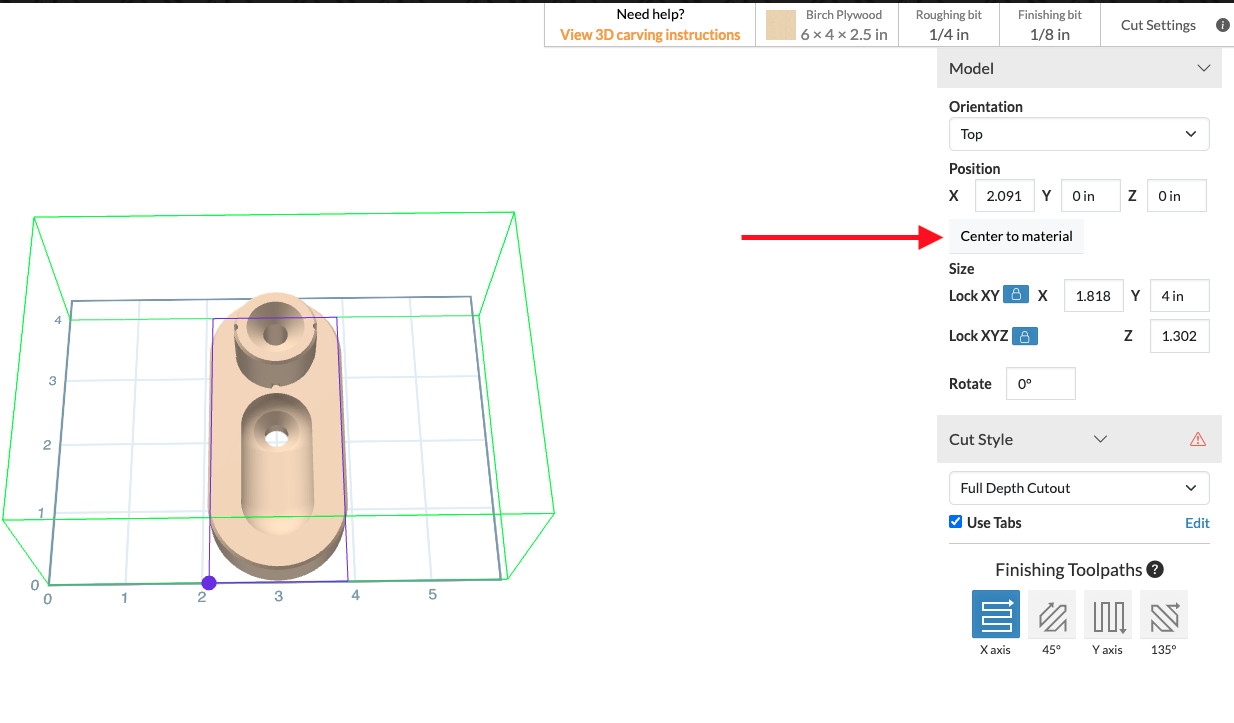
Task: Toggle the Lock XYZ lock icon
Action: coord(1025,336)
